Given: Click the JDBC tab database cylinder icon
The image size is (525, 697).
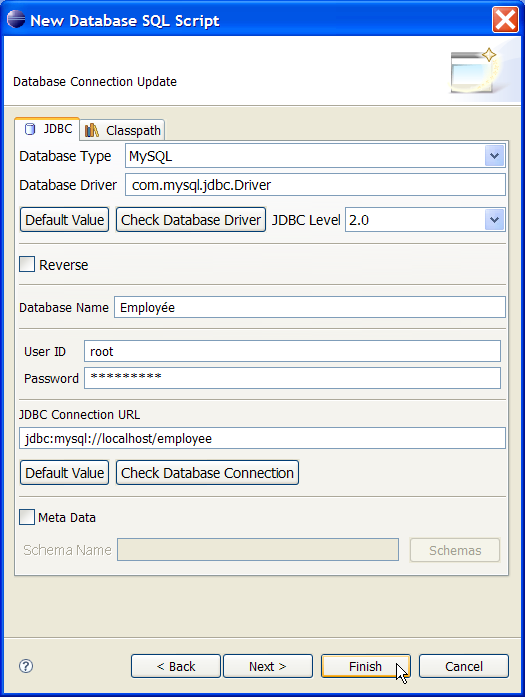Looking at the screenshot, I should coord(30,129).
